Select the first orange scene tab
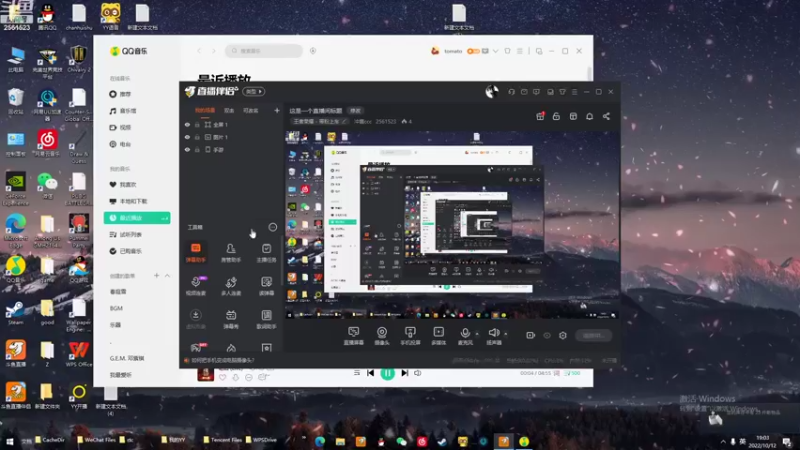Viewport: 800px width, 450px height. click(x=205, y=110)
